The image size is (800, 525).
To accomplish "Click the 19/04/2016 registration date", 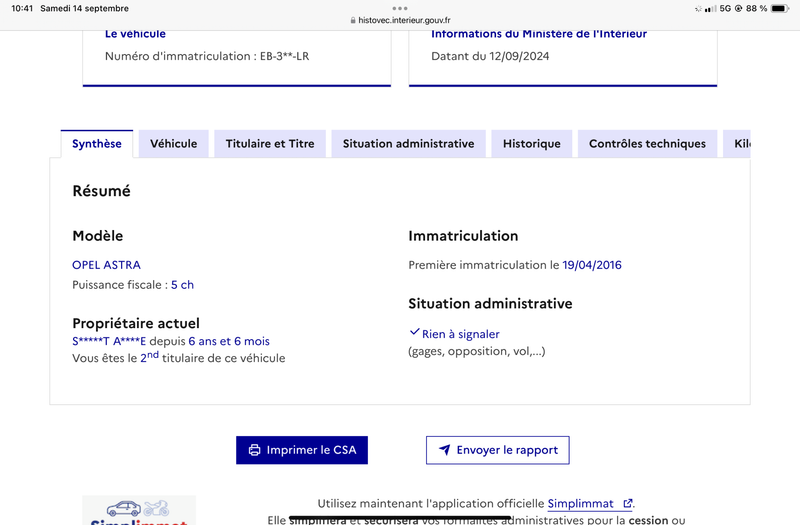I will pos(592,265).
